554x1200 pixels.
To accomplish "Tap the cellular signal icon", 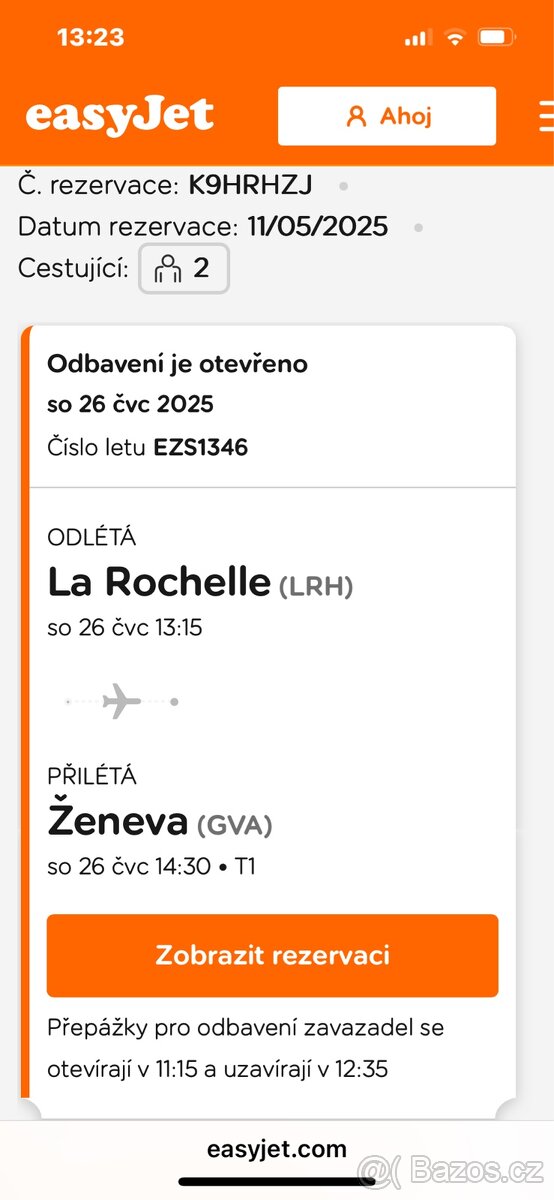I will (418, 38).
